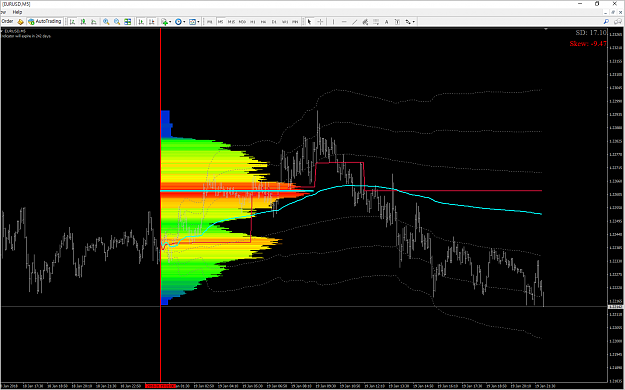Click the chart shift triangle marker

point(546,29)
